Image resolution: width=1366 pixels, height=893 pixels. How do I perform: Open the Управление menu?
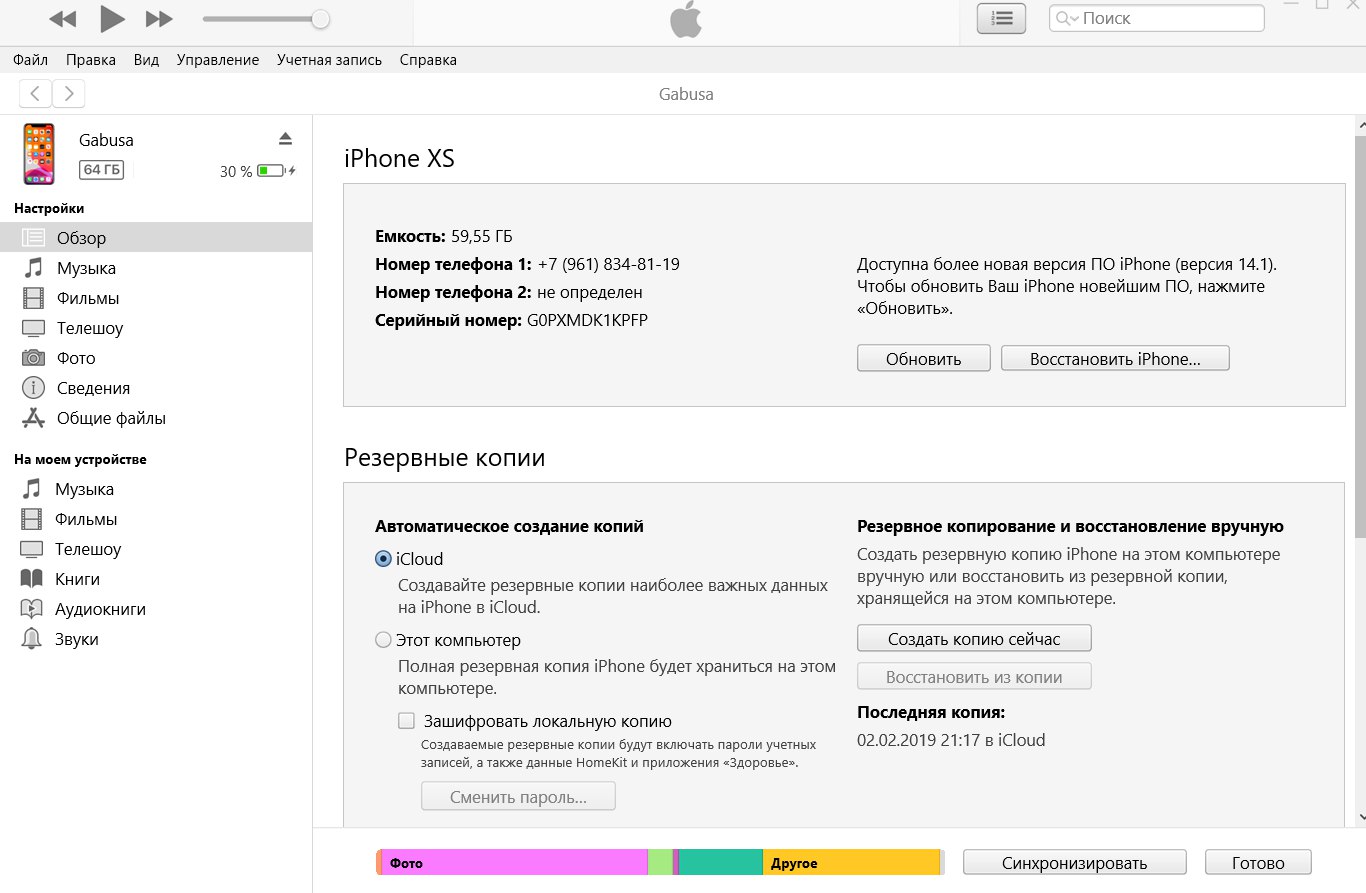(218, 60)
